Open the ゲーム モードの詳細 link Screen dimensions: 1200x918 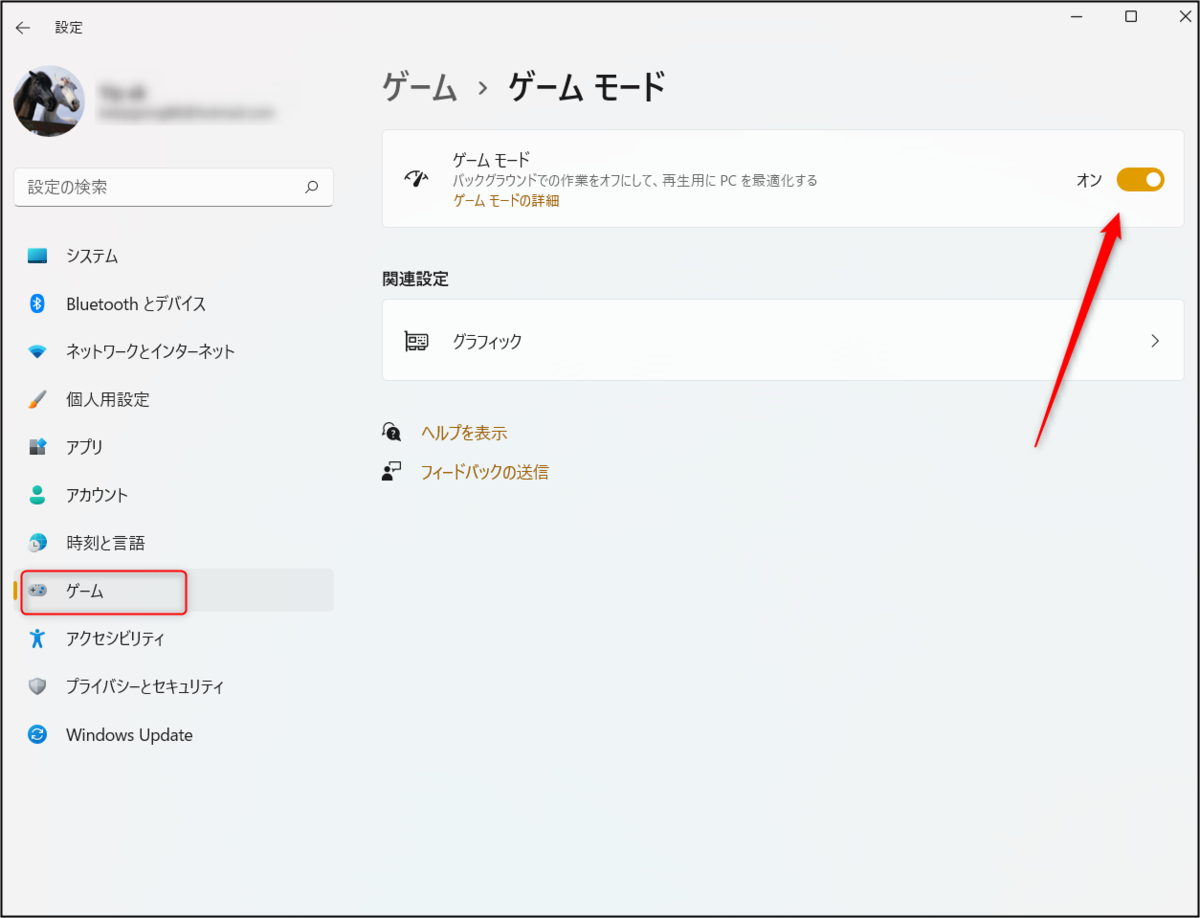505,199
